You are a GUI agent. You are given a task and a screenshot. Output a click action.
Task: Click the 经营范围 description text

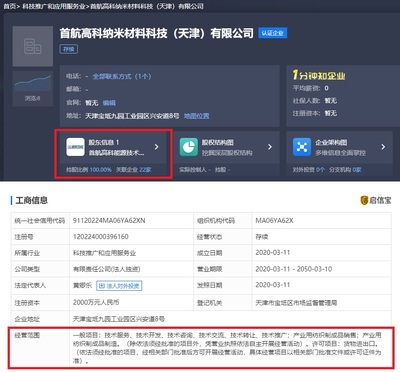(x=227, y=348)
